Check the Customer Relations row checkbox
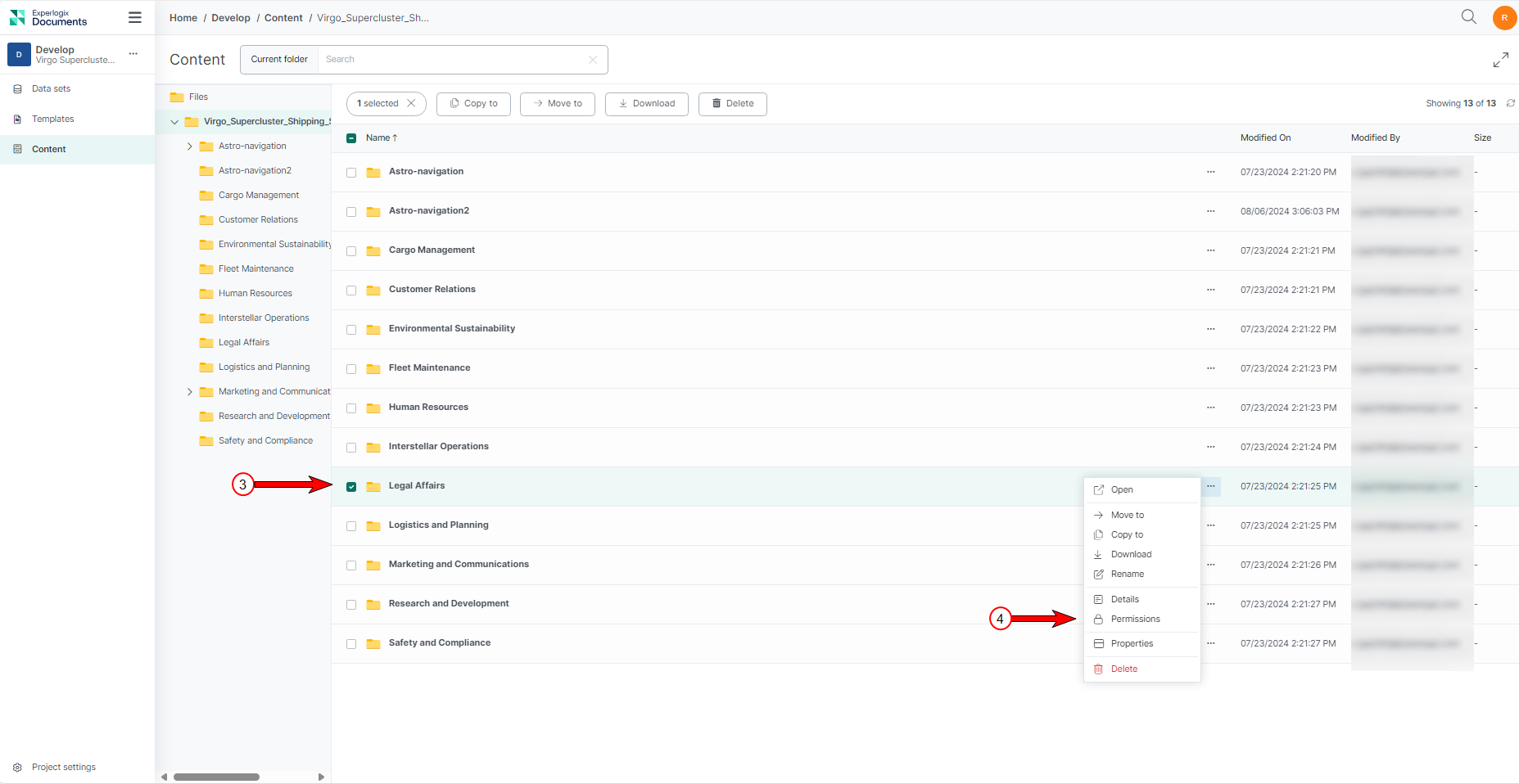This screenshot has width=1519, height=784. pos(351,291)
